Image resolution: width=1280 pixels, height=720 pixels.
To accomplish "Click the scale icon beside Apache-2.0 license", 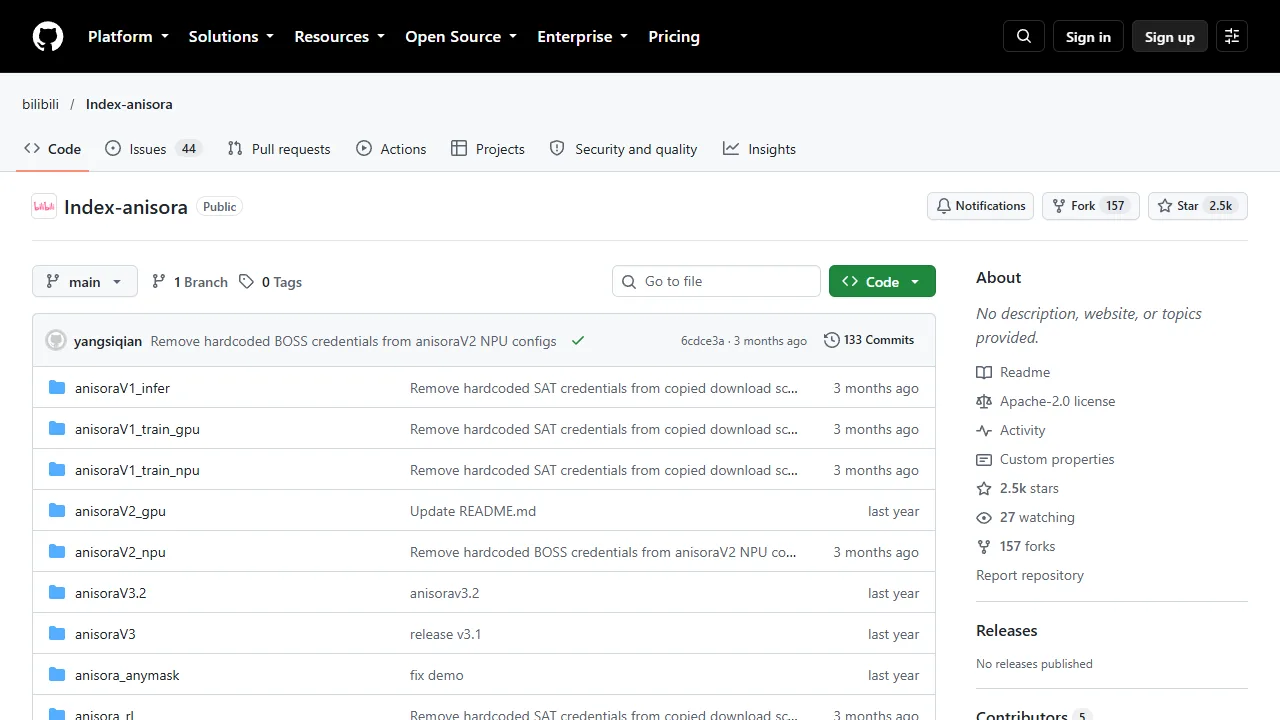I will pyautogui.click(x=984, y=402).
